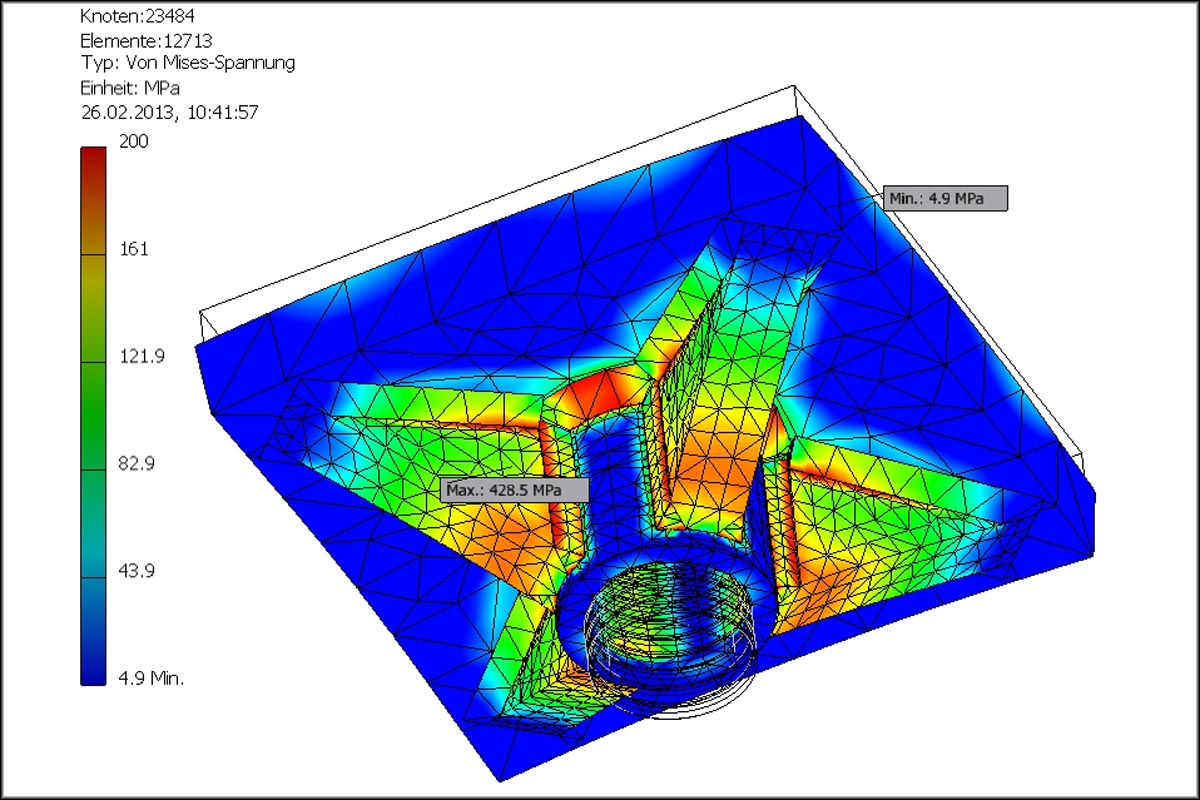Select the "161" legend value
This screenshot has height=800, width=1200.
134,249
